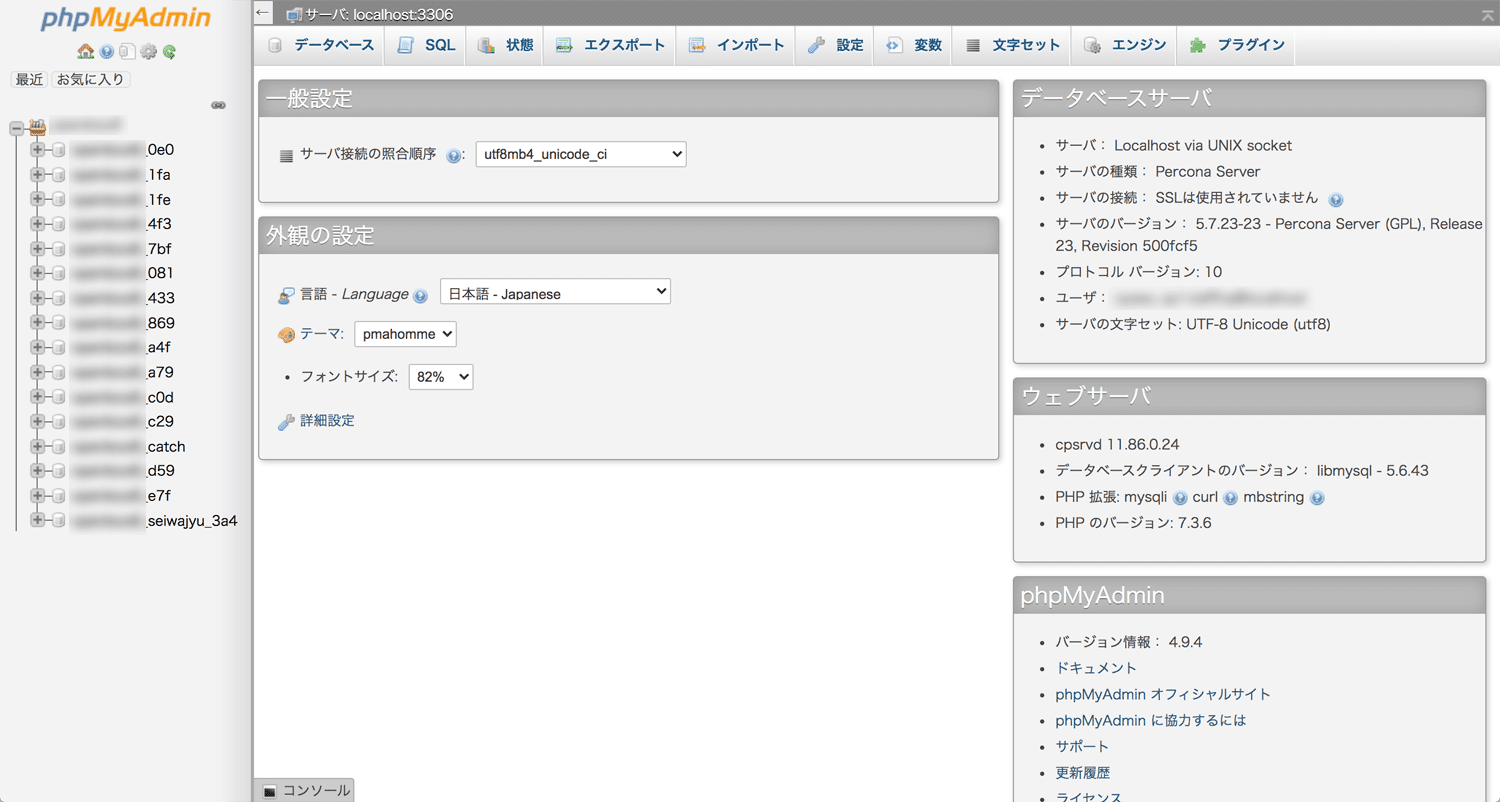Click help icon next to Language label
This screenshot has height=802, width=1500.
point(420,296)
